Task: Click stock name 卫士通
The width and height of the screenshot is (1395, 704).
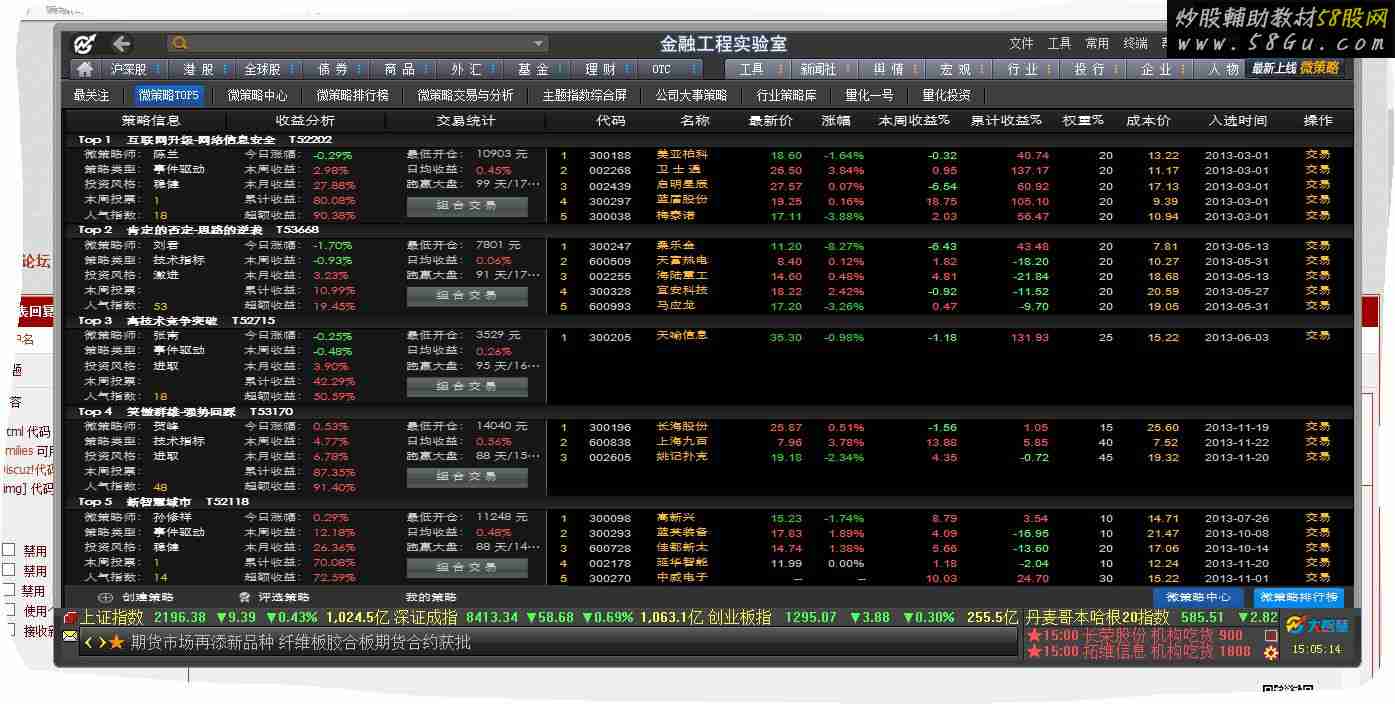Action: coord(681,170)
